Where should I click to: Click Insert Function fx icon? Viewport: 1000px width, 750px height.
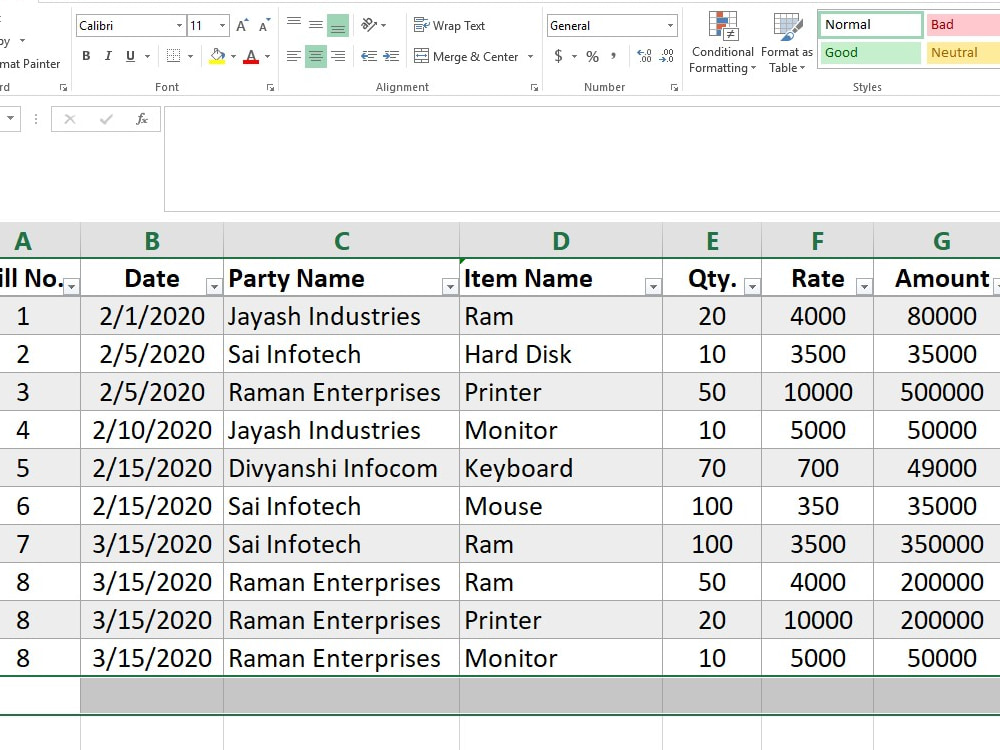142,119
